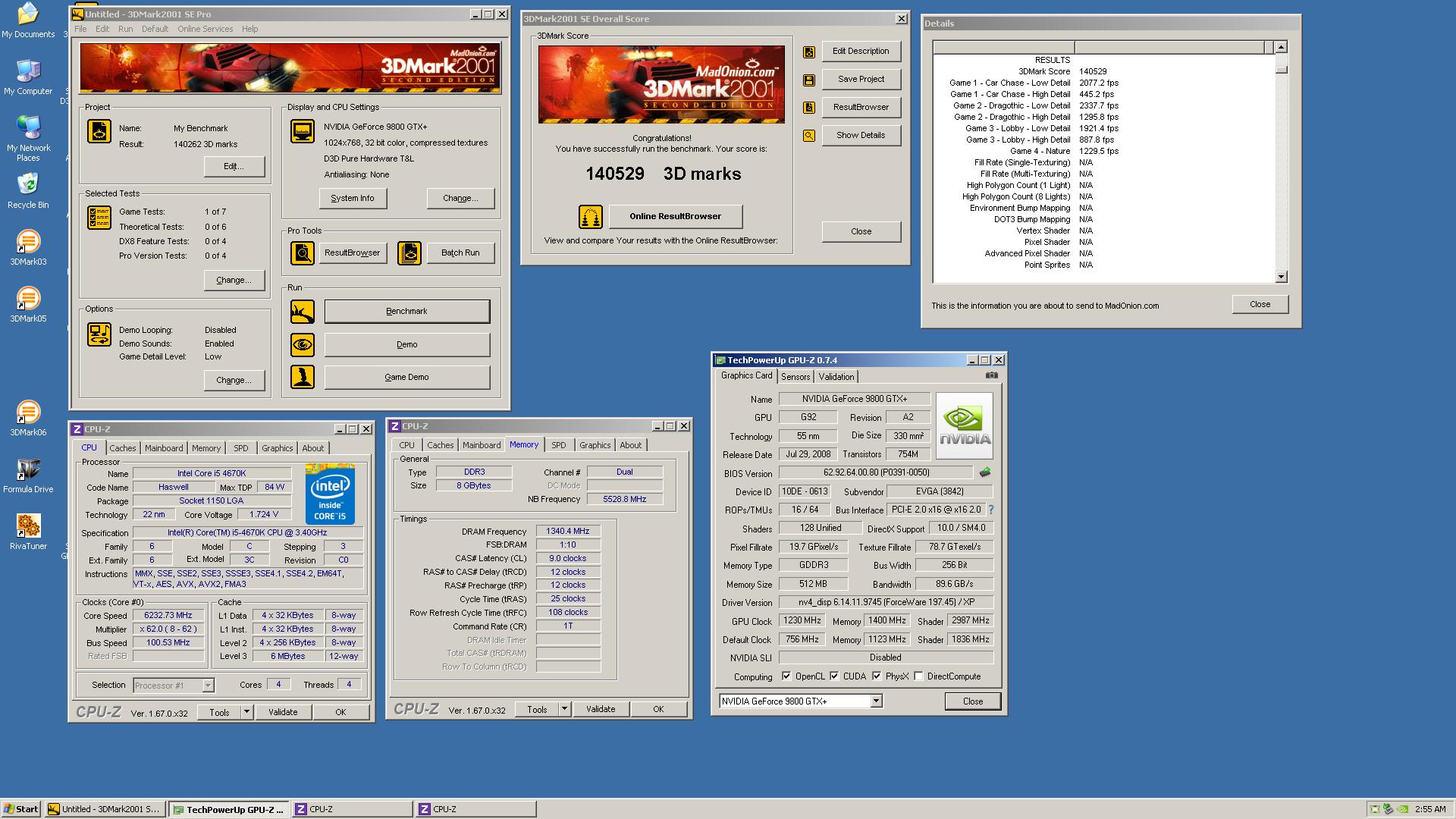1456x819 pixels.
Task: Switch to Sensors tab in GPU-Z
Action: [795, 377]
